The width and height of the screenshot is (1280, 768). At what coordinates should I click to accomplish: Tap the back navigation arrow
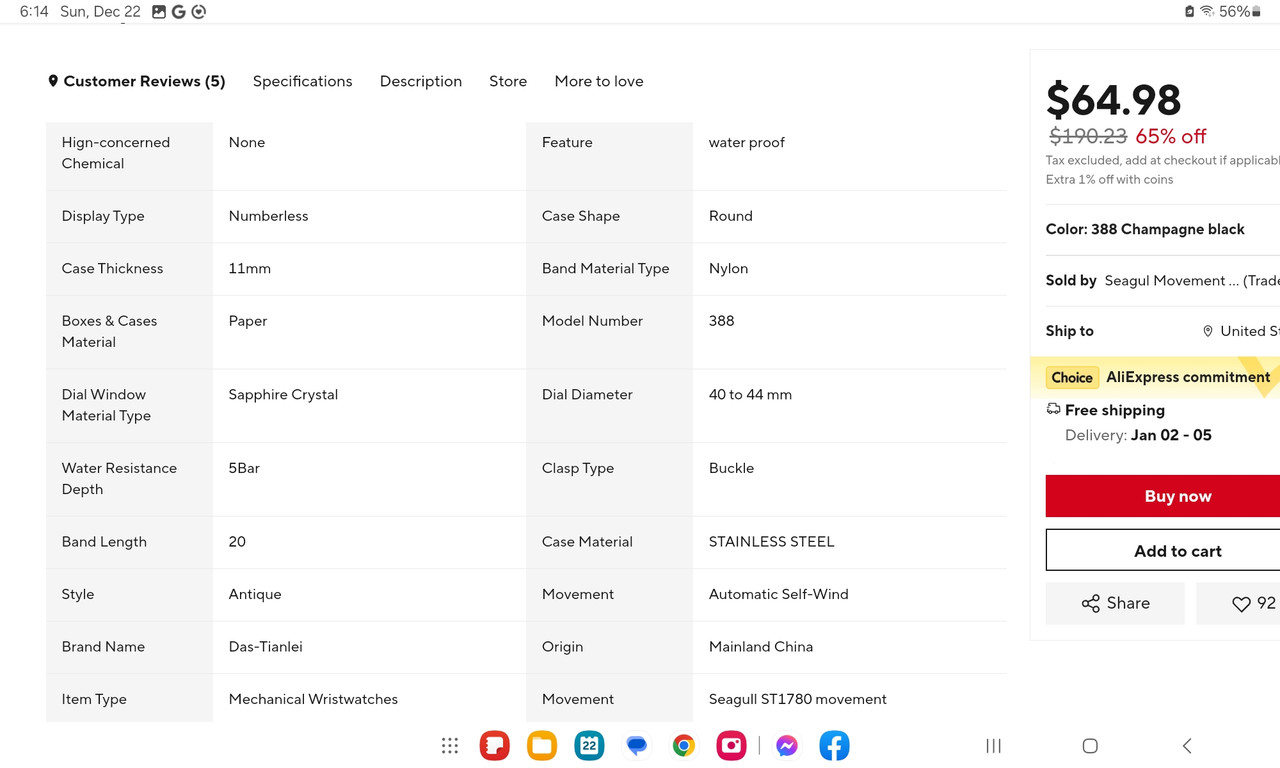tap(1187, 746)
